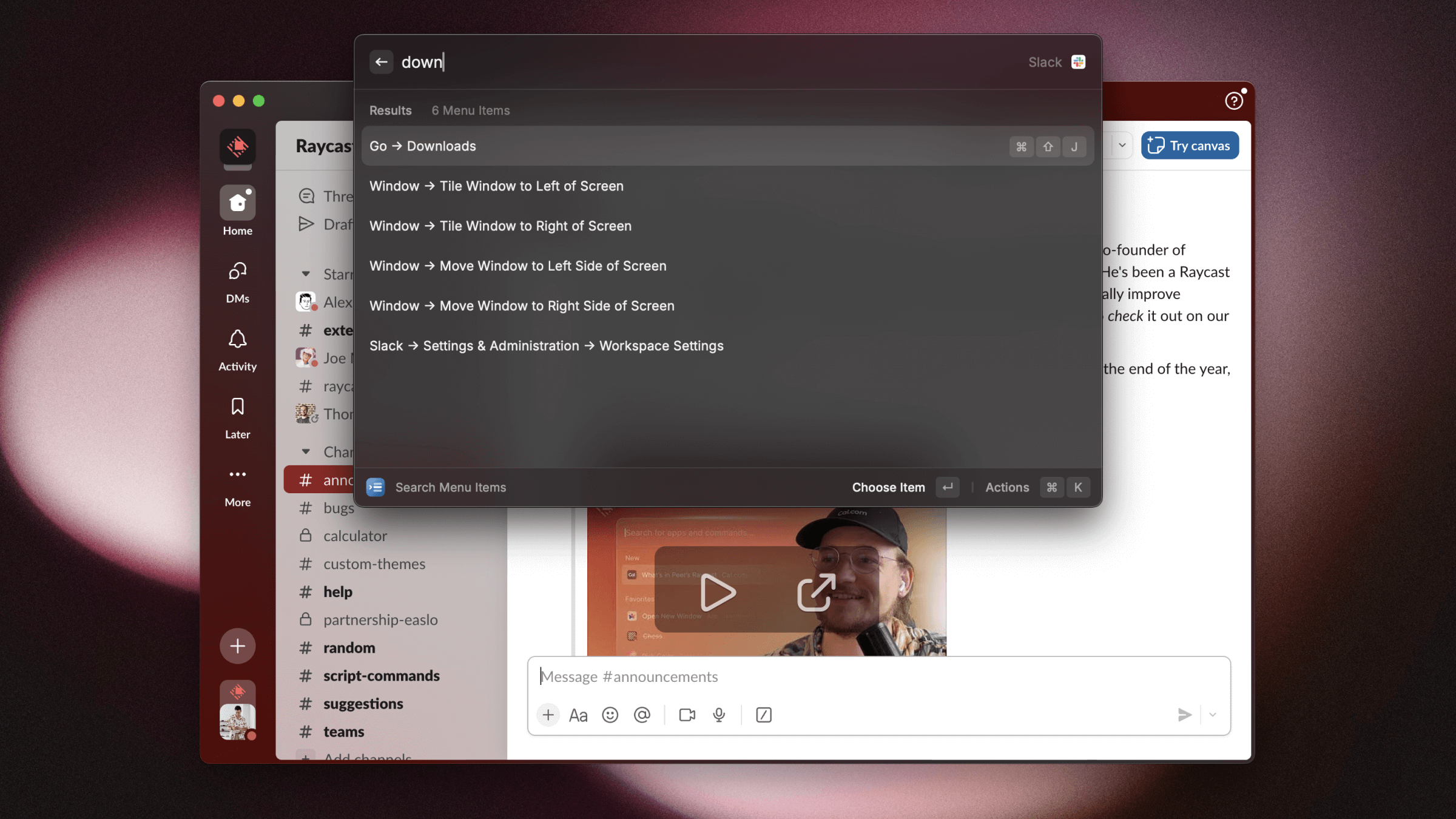Screen dimensions: 1456x819
Task: Click the Raycast back arrow button
Action: coord(381,62)
